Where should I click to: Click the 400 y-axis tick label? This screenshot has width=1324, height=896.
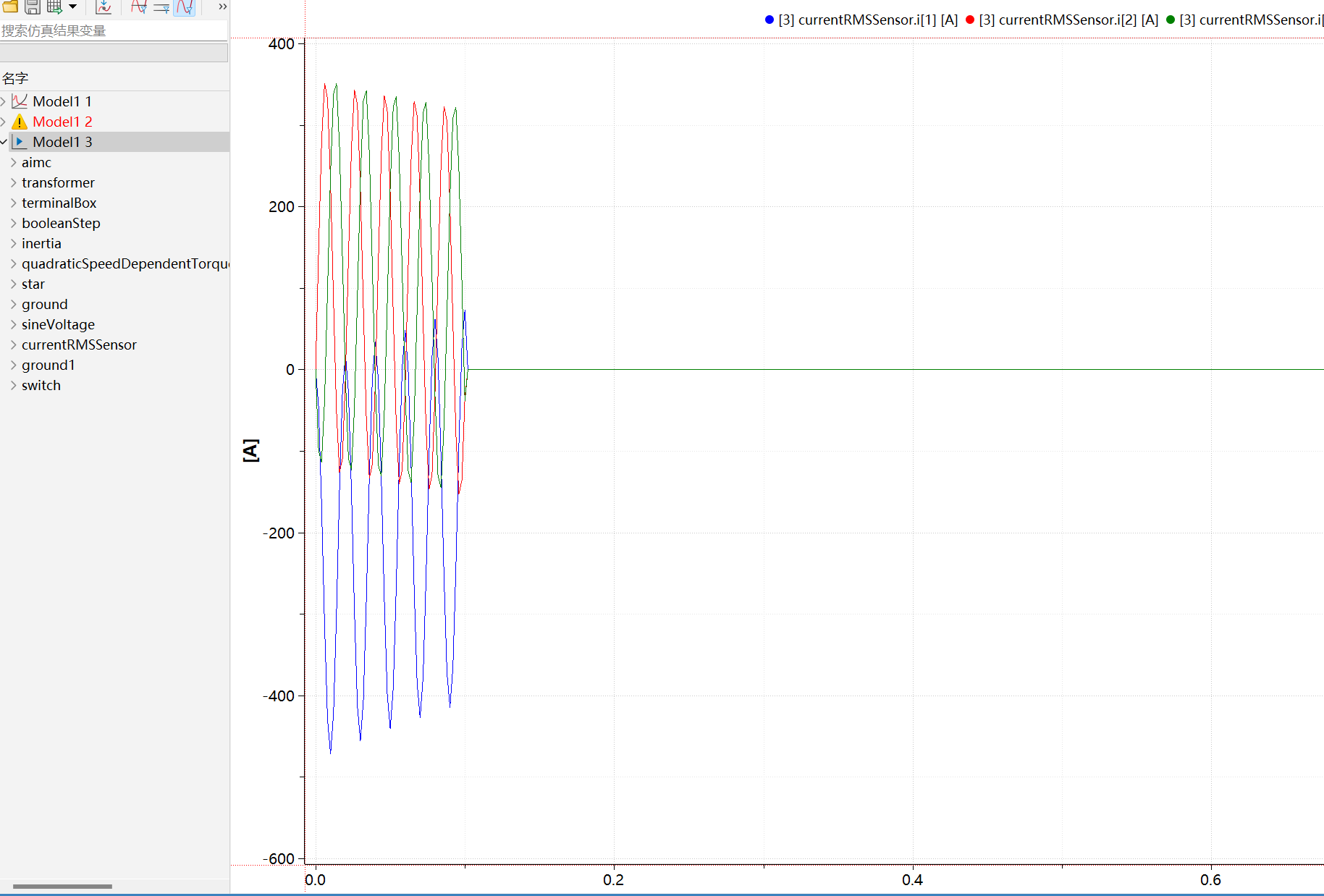(x=282, y=43)
